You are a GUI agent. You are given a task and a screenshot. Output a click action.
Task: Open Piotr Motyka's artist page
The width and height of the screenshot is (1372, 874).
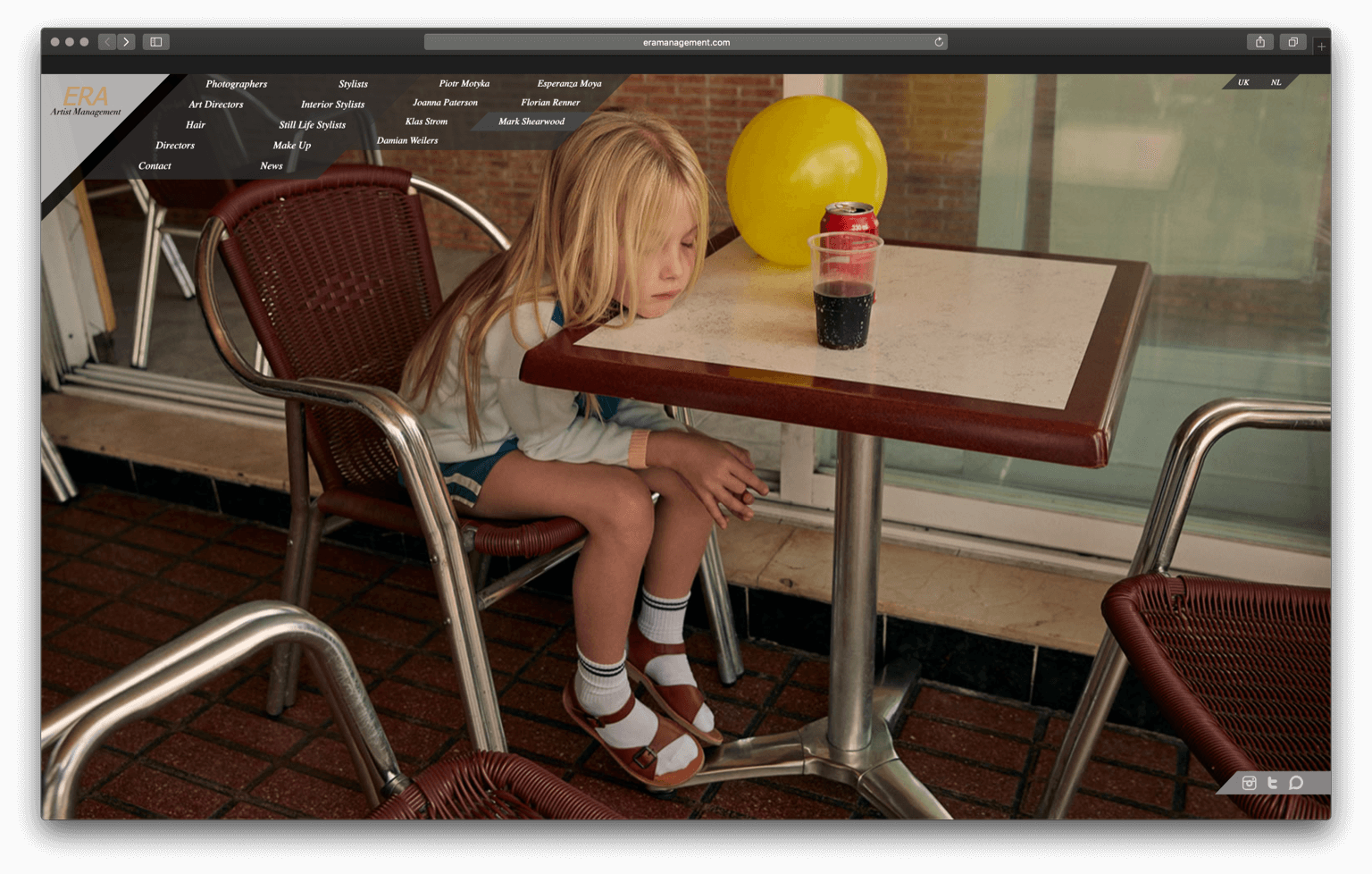464,84
